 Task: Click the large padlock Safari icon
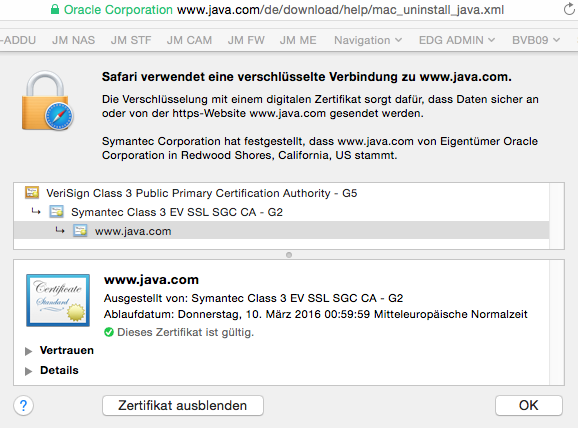point(47,101)
